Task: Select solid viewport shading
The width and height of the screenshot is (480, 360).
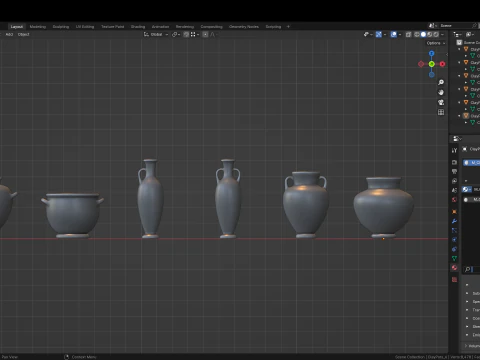Action: pyautogui.click(x=423, y=34)
